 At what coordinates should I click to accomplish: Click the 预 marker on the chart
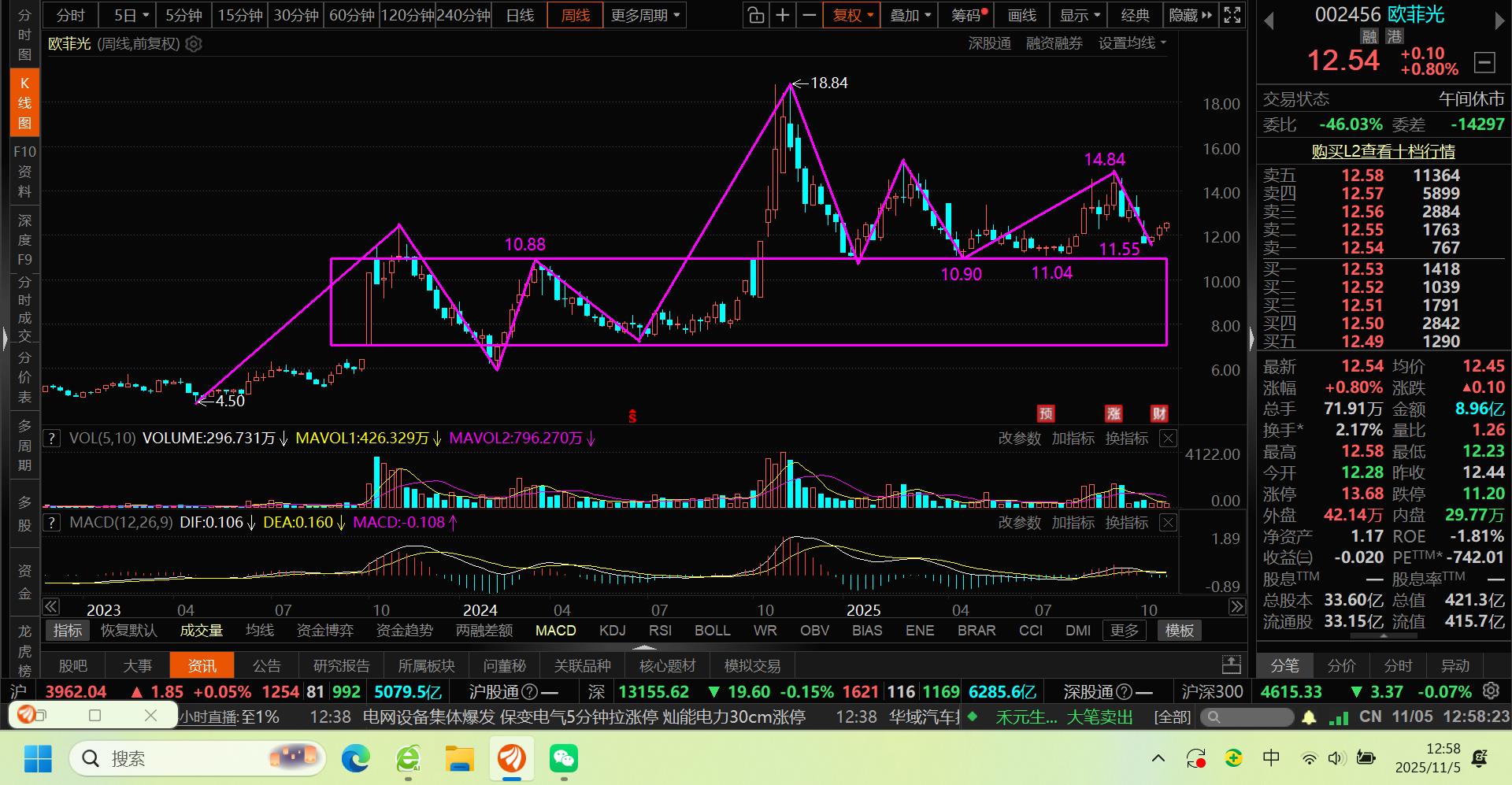click(1046, 413)
